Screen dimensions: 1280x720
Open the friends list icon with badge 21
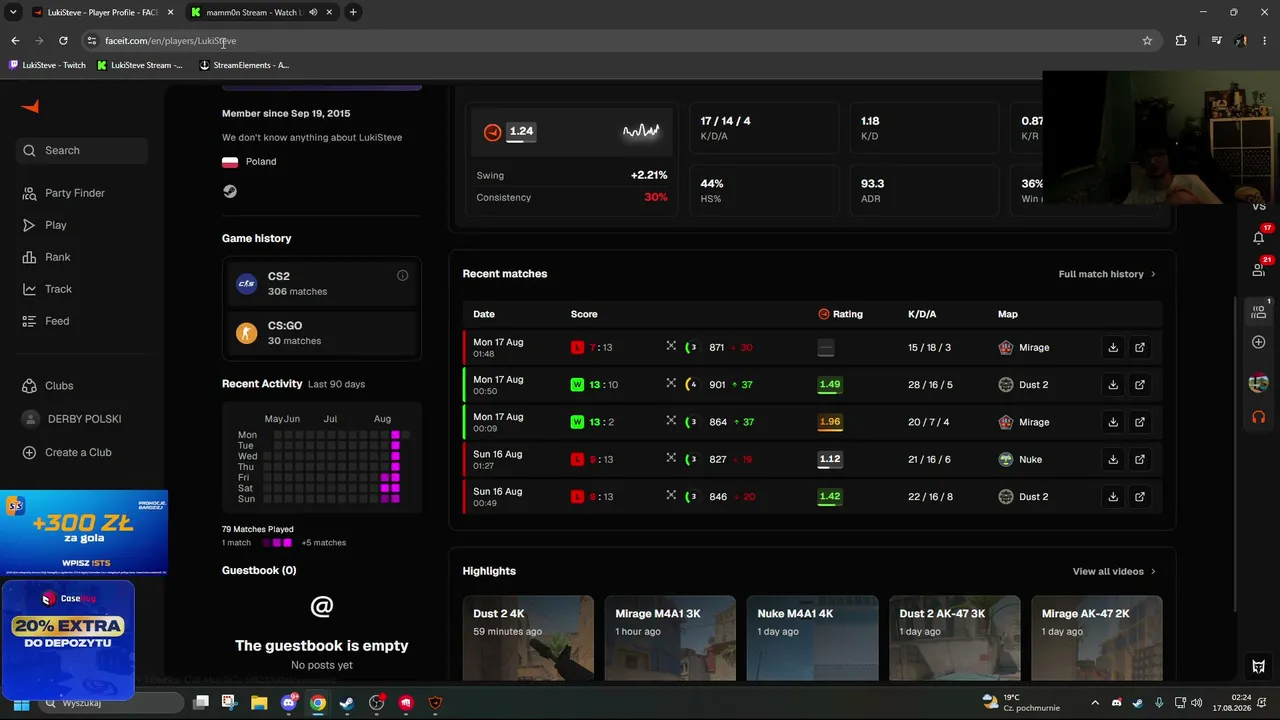(1258, 269)
